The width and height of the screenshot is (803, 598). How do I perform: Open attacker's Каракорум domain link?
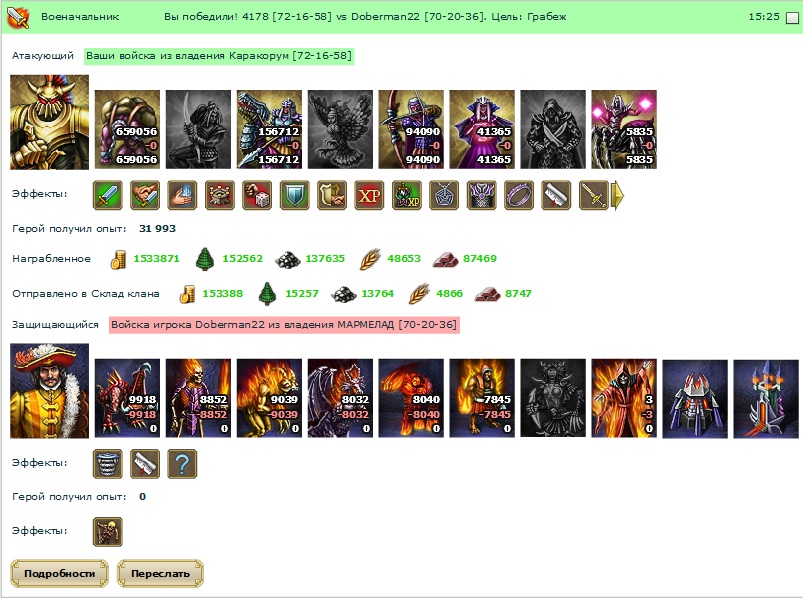coord(219,56)
